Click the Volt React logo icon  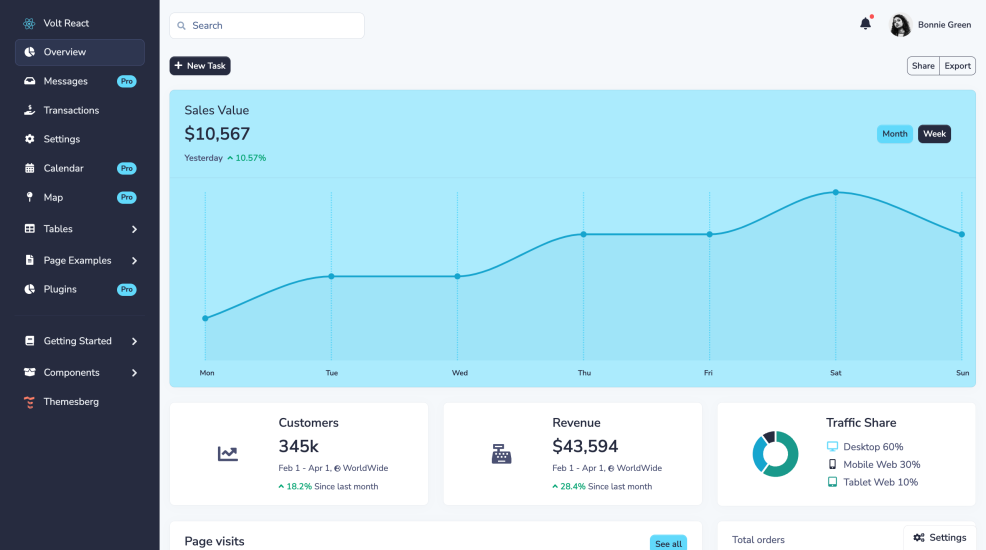pyautogui.click(x=29, y=23)
